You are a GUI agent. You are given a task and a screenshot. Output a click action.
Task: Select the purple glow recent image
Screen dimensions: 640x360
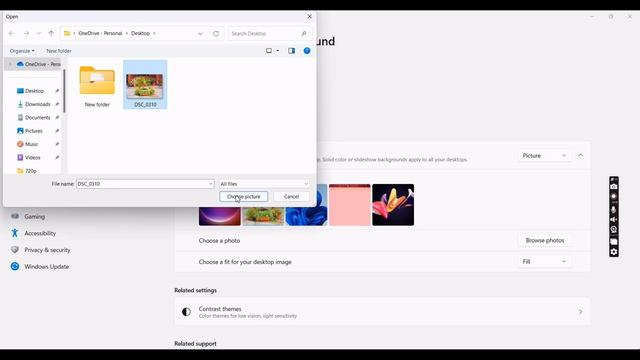click(x=220, y=217)
